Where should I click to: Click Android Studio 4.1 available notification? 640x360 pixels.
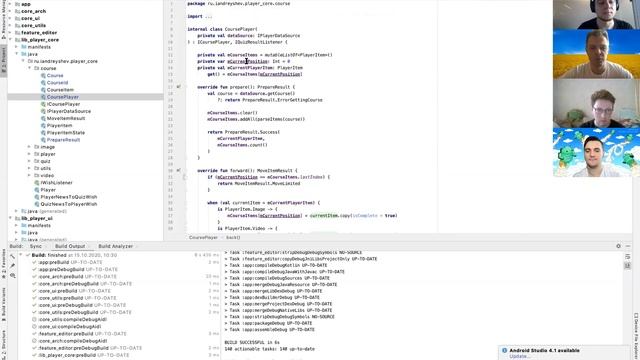click(544, 350)
